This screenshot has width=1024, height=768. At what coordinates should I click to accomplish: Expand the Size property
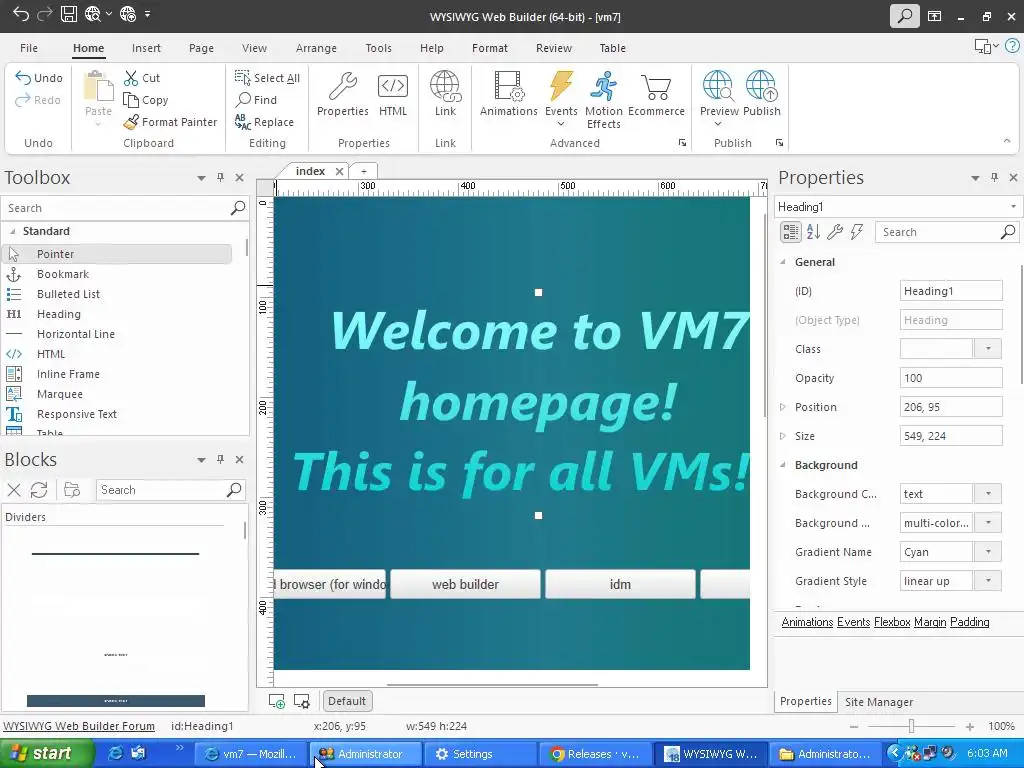[782, 436]
